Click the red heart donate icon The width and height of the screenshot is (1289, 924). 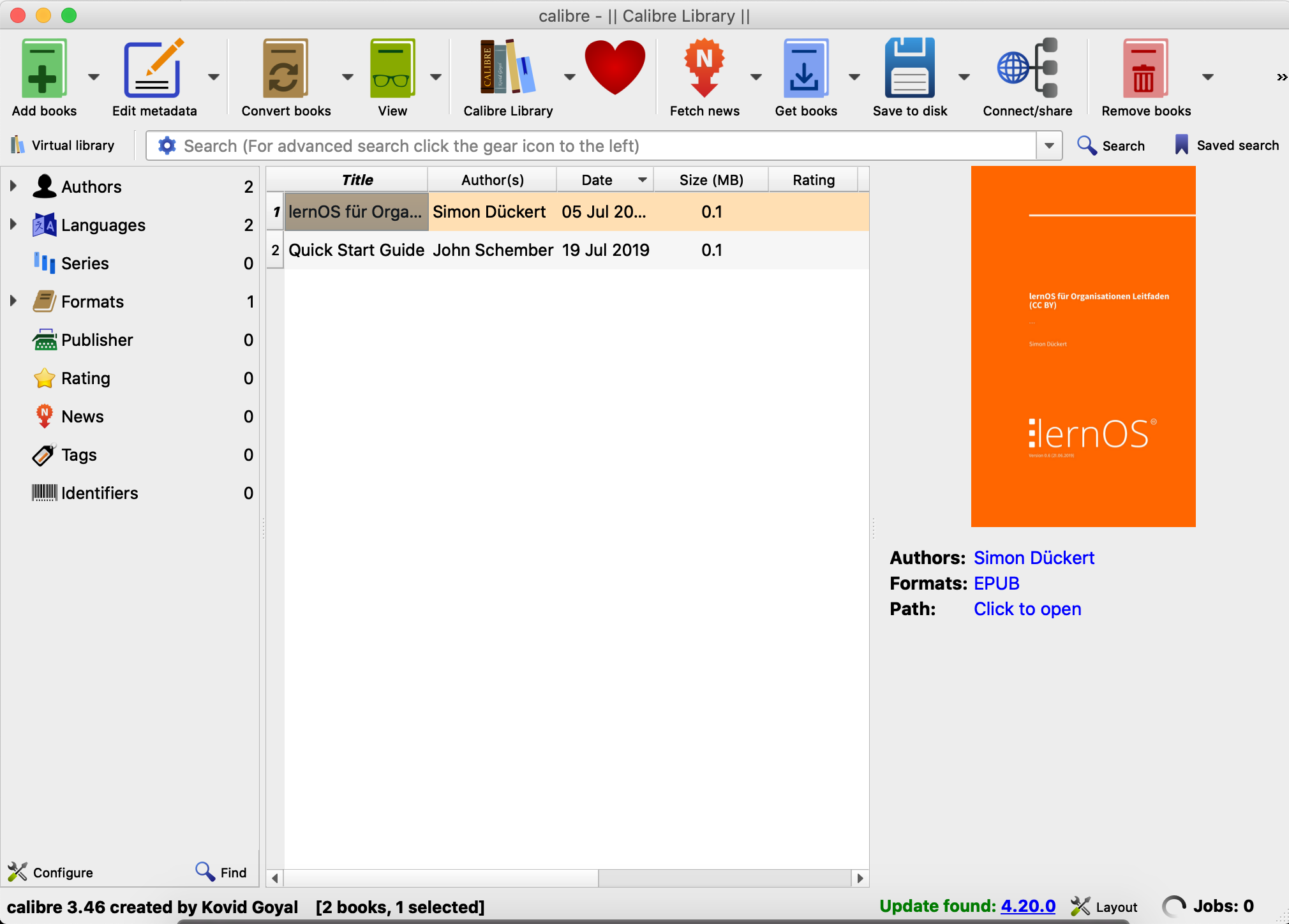coord(615,67)
